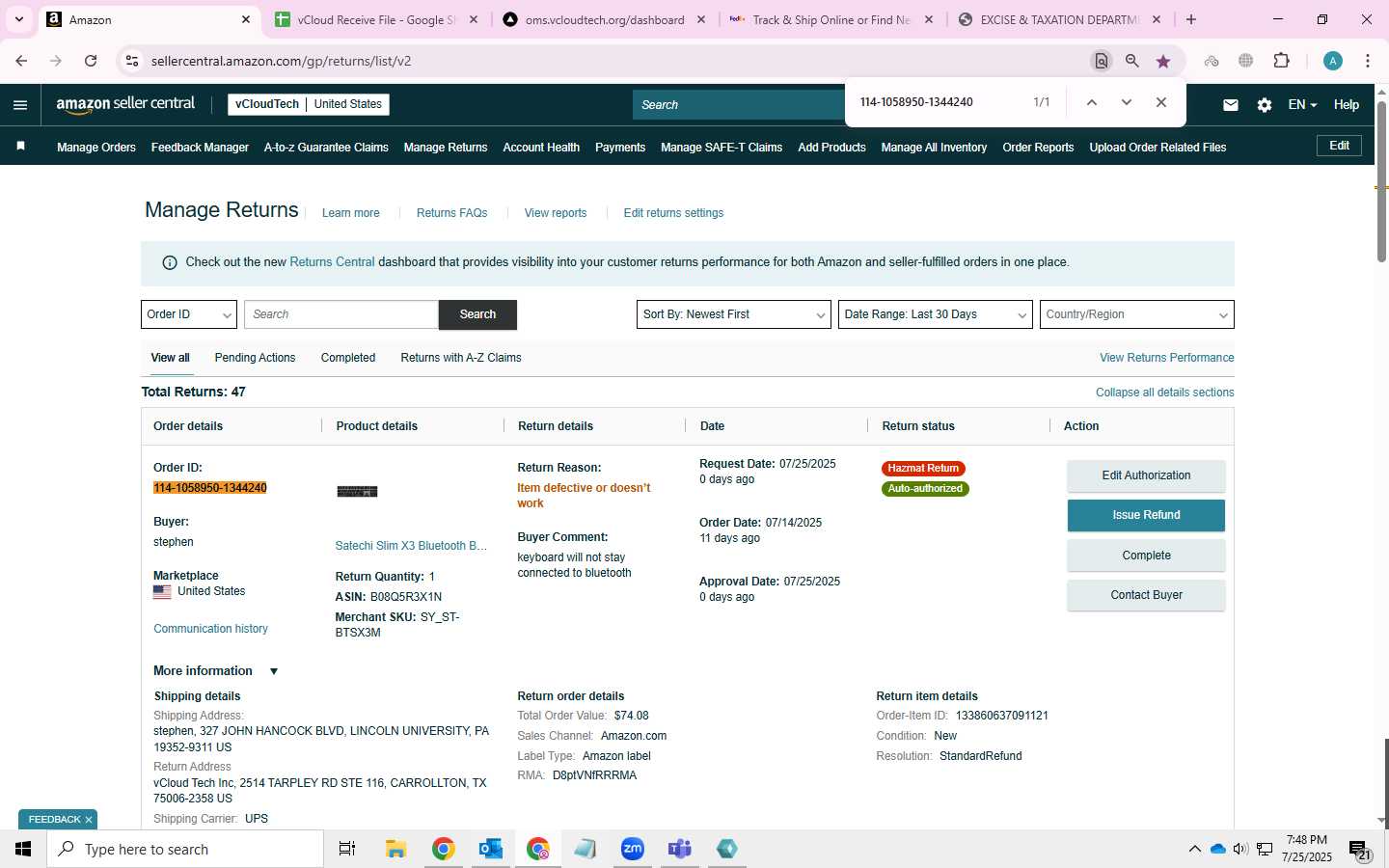Open Outlook from the taskbar
This screenshot has height=868, width=1389.
(491, 849)
